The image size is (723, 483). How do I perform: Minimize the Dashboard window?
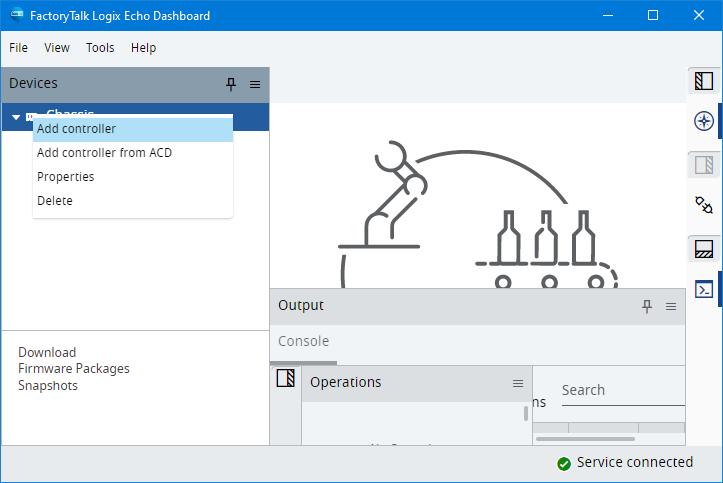pyautogui.click(x=608, y=16)
